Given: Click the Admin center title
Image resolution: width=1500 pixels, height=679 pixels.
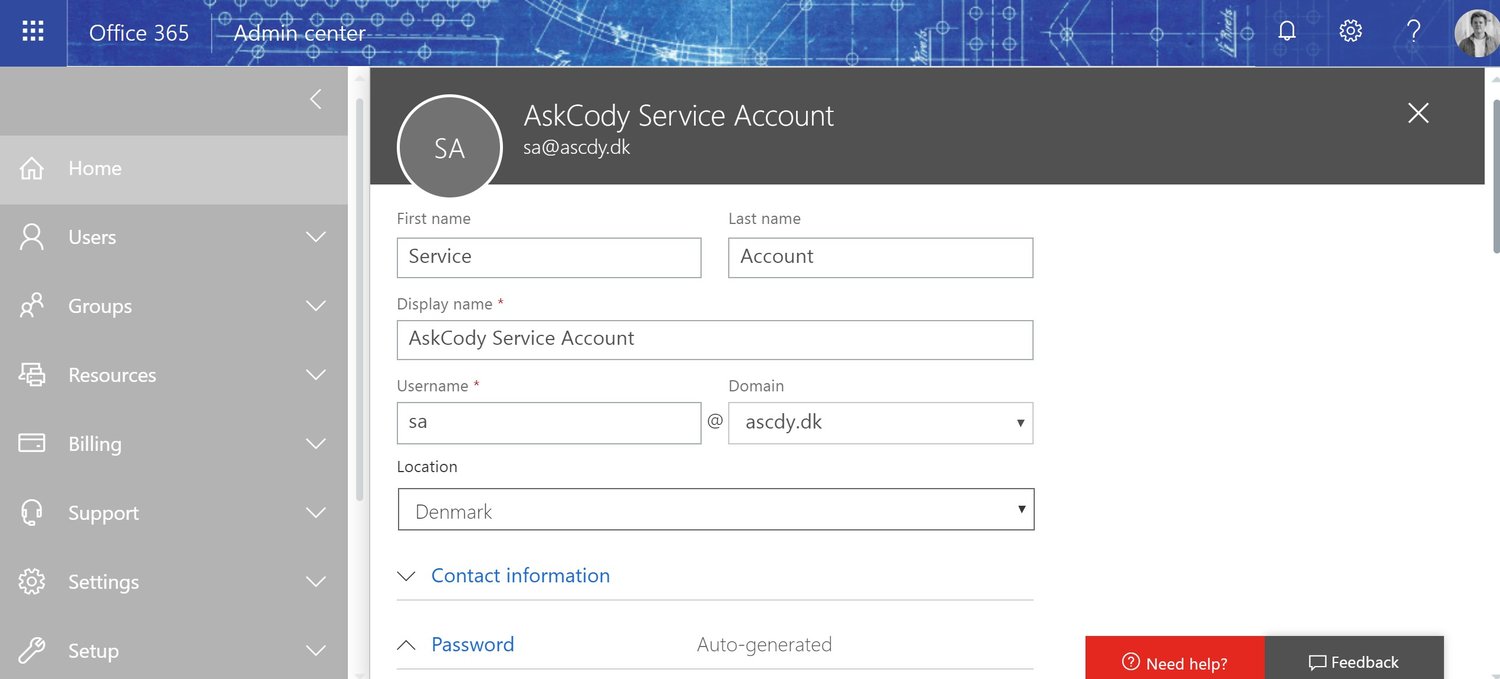Looking at the screenshot, I should pyautogui.click(x=300, y=33).
